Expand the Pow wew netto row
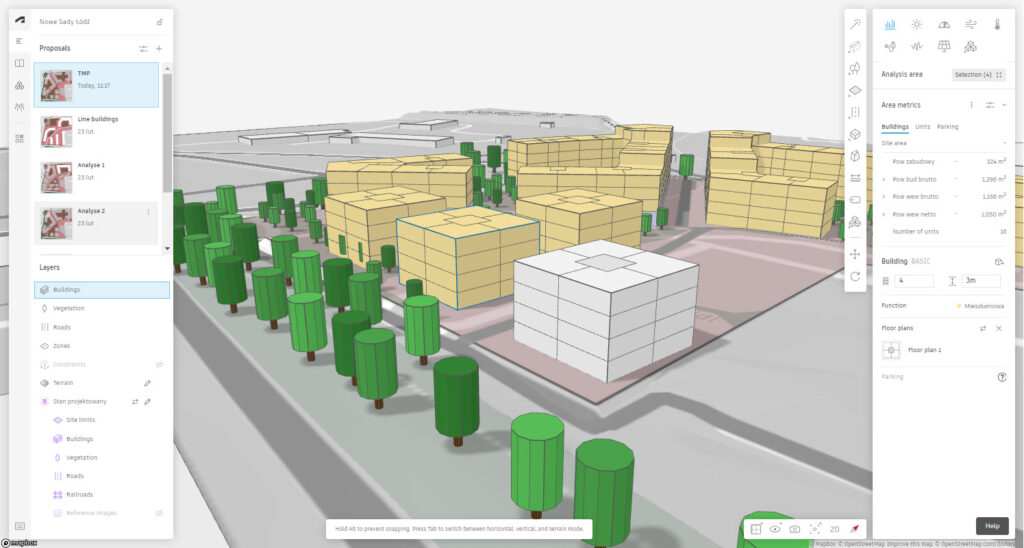 [884, 214]
